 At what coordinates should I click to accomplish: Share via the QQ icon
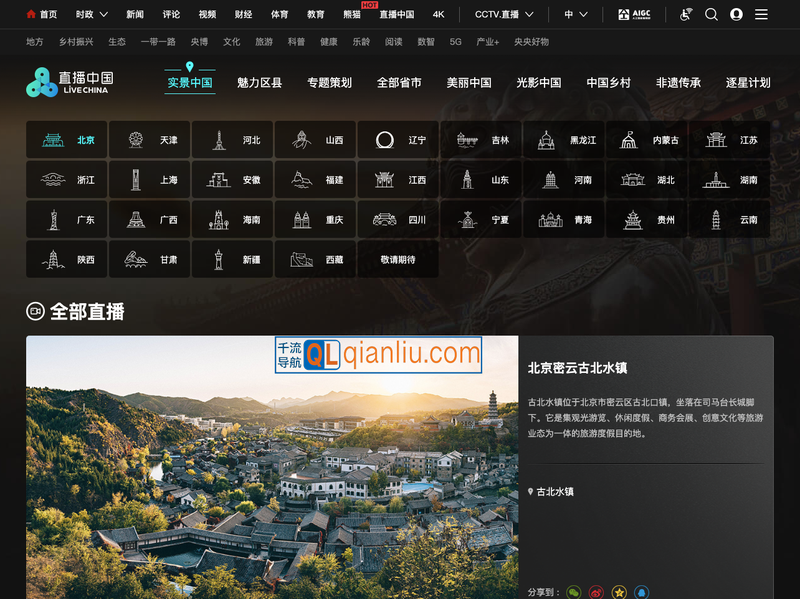[641, 591]
